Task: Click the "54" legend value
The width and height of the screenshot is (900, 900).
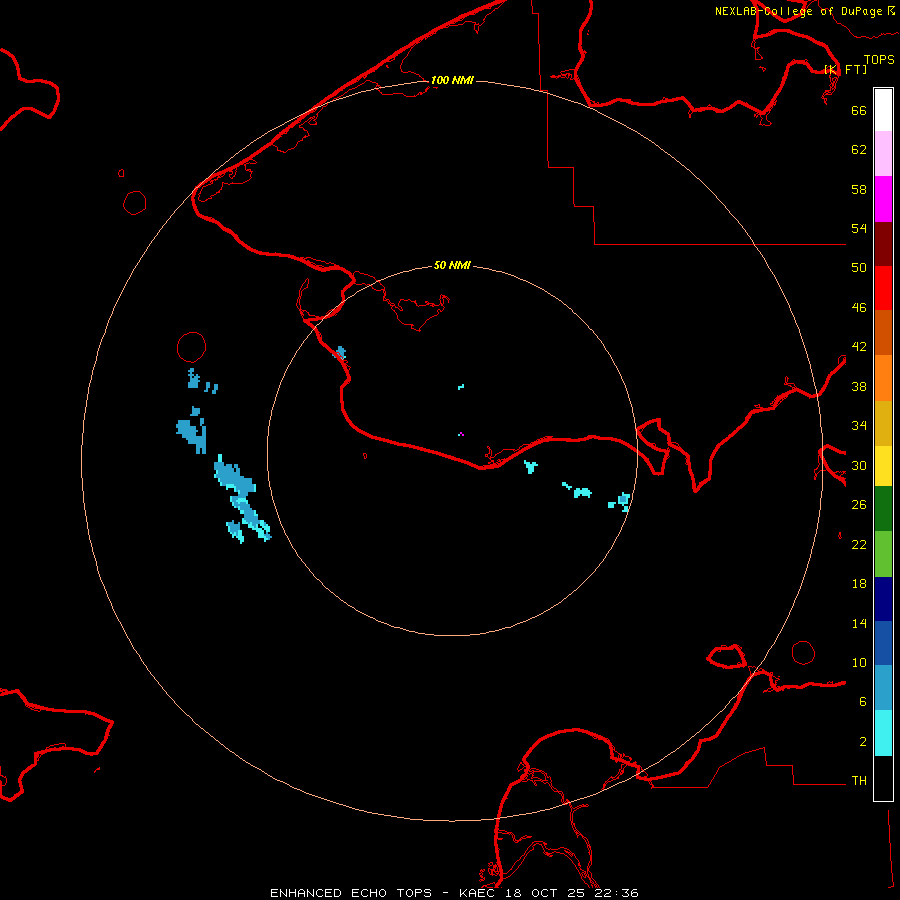Action: click(x=859, y=228)
